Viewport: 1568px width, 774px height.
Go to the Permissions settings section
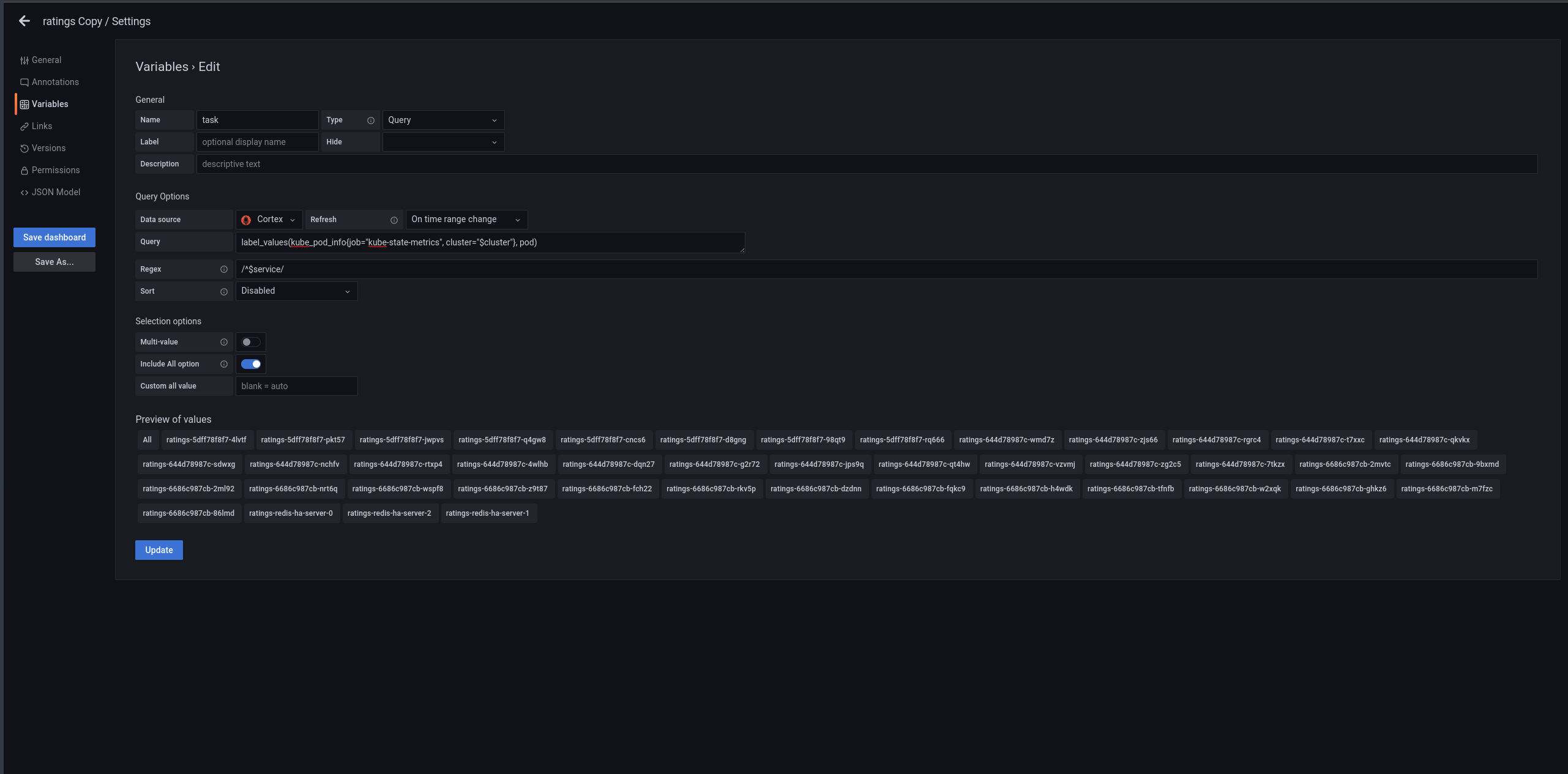pos(55,170)
